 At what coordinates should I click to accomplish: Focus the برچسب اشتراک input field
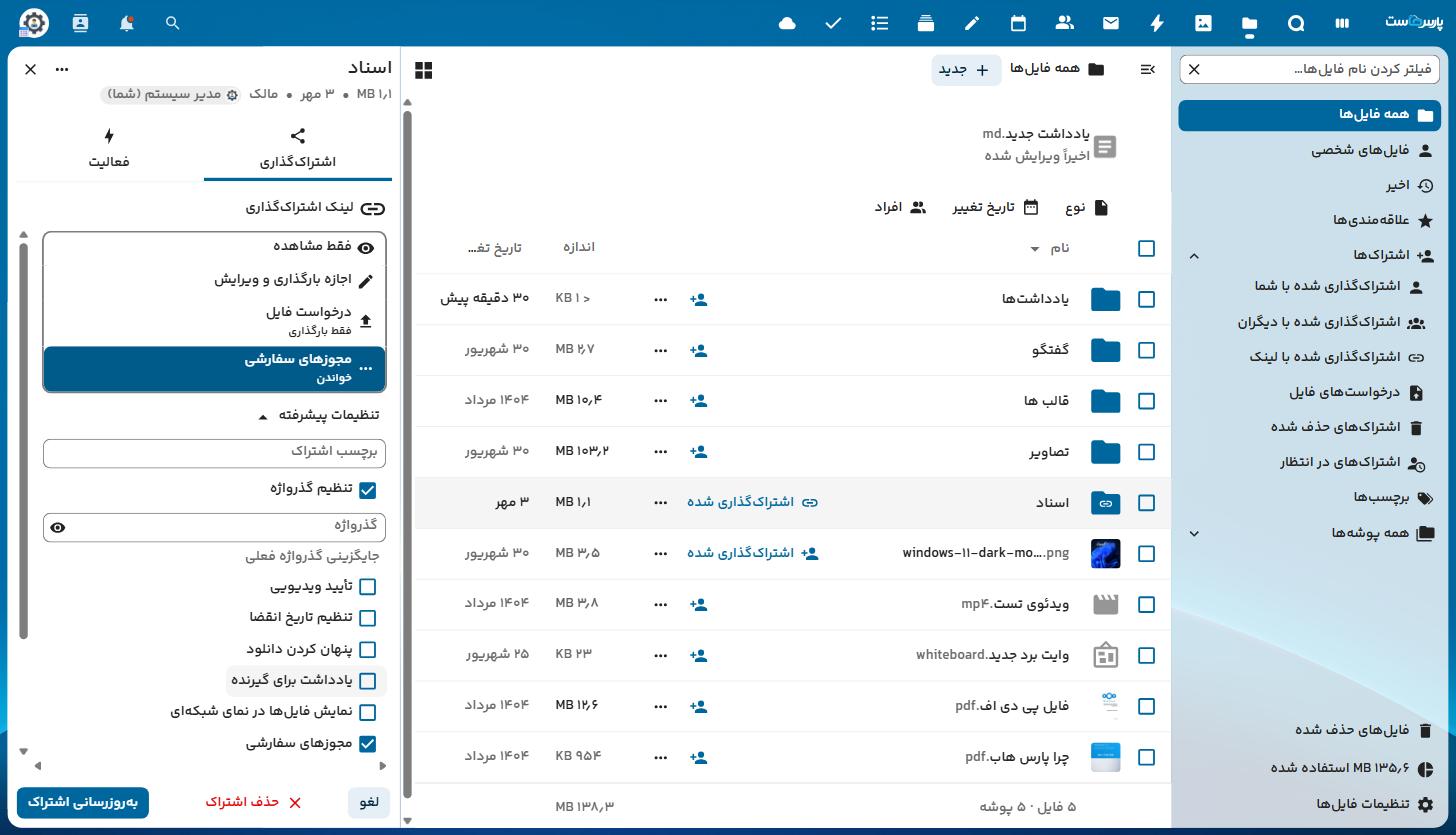point(214,452)
